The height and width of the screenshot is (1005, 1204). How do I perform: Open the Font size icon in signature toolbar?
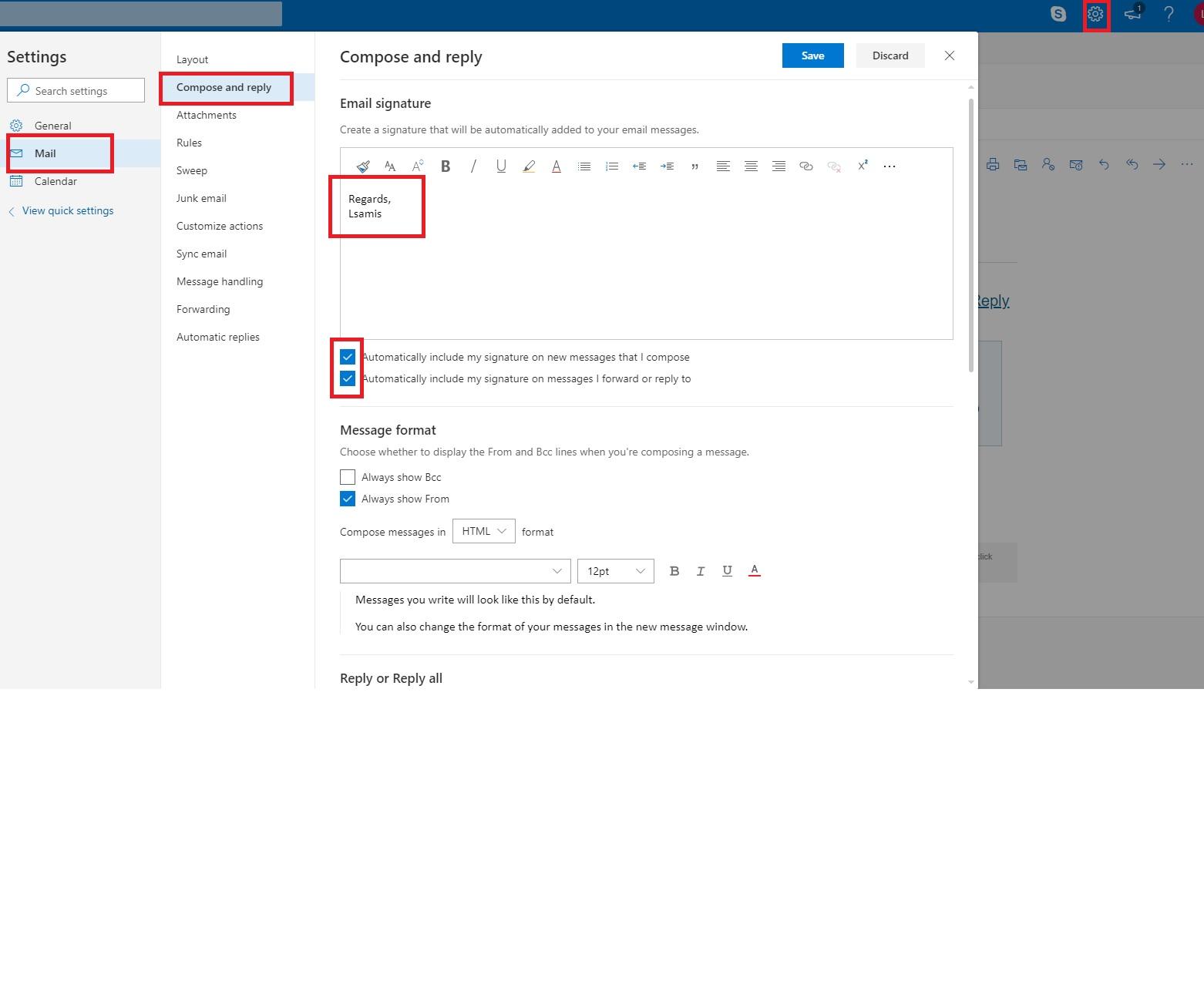[x=390, y=166]
